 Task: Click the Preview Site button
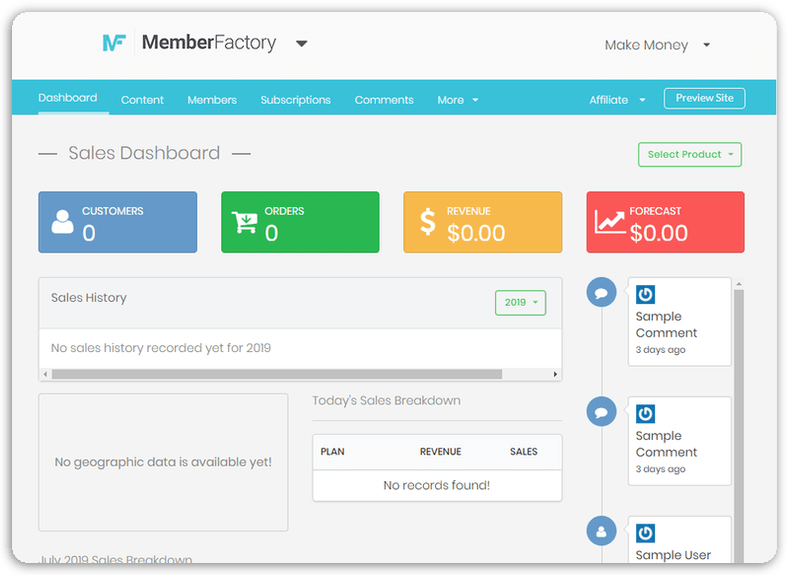704,98
